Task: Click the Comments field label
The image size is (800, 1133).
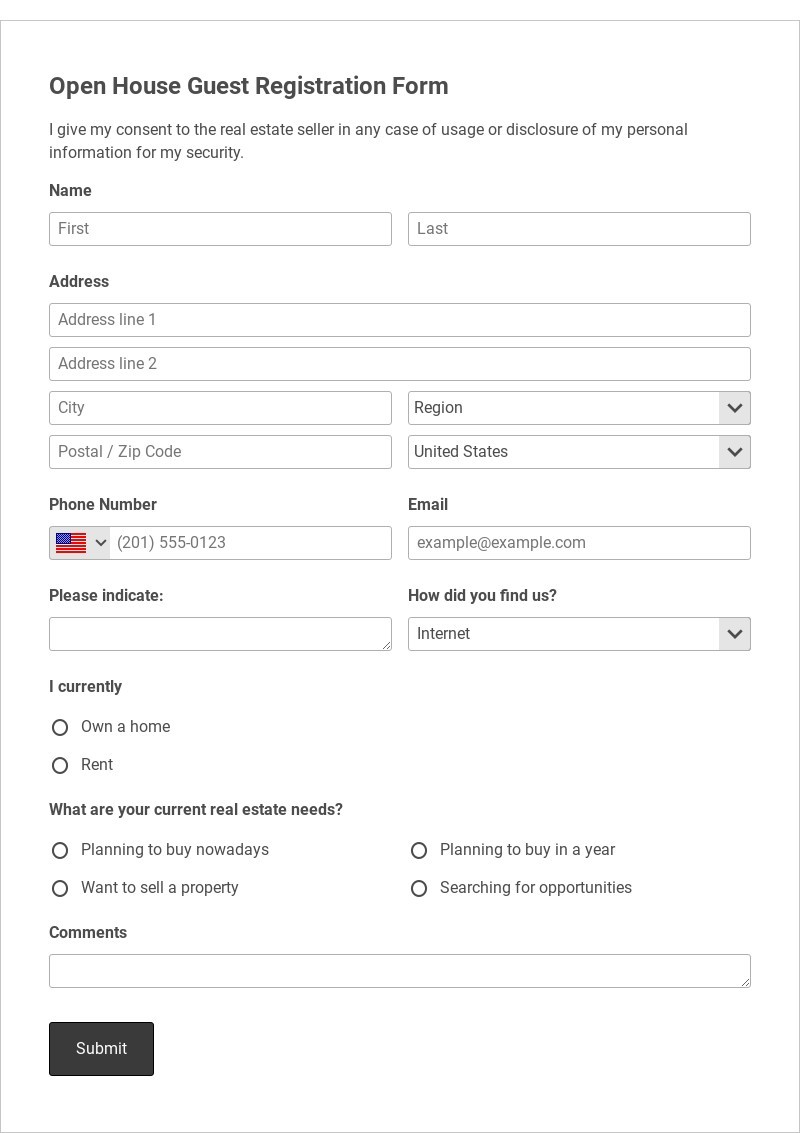Action: point(88,933)
